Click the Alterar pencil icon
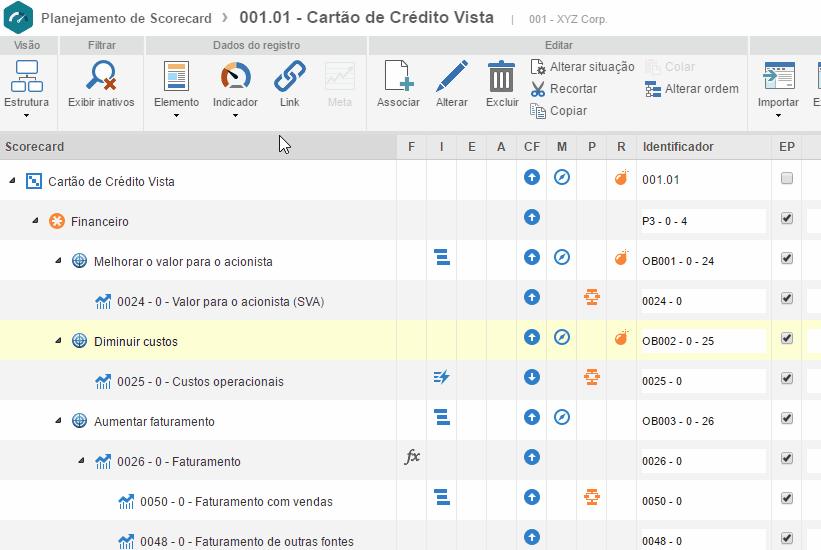821x550 pixels. 452,77
